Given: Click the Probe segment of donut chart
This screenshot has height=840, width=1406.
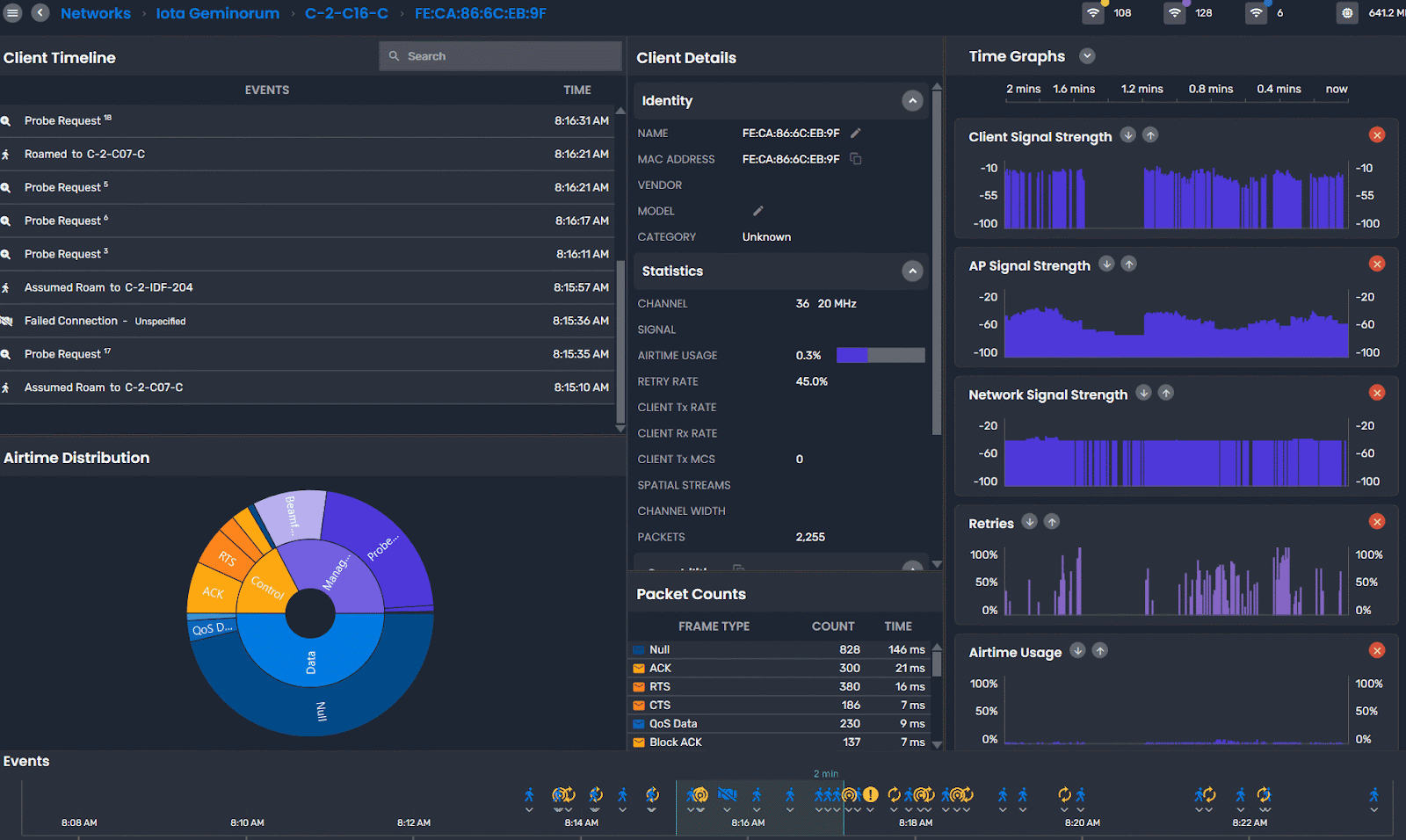Looking at the screenshot, I should point(384,547).
